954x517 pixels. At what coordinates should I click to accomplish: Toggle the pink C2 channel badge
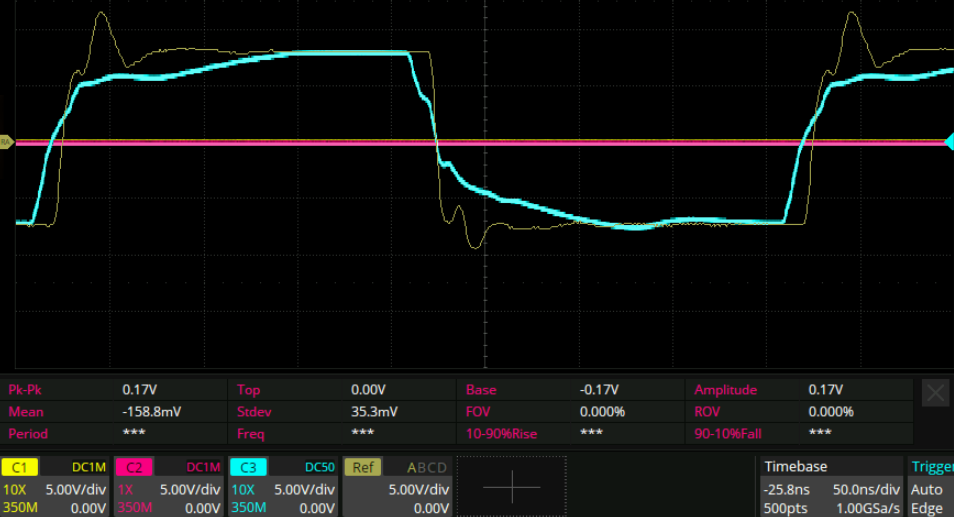[x=133, y=467]
